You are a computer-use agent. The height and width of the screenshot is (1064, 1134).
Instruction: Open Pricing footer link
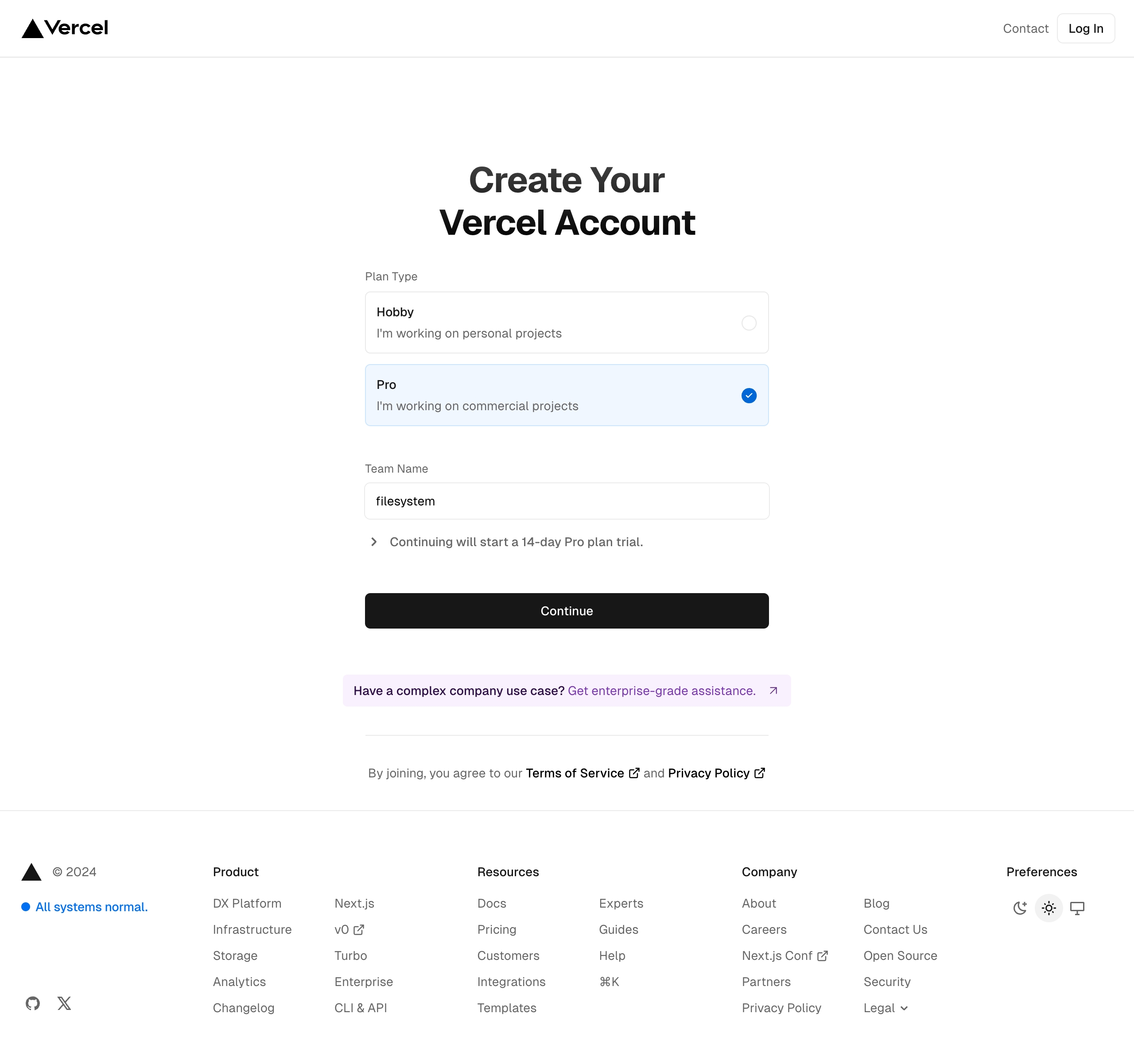pyautogui.click(x=497, y=930)
